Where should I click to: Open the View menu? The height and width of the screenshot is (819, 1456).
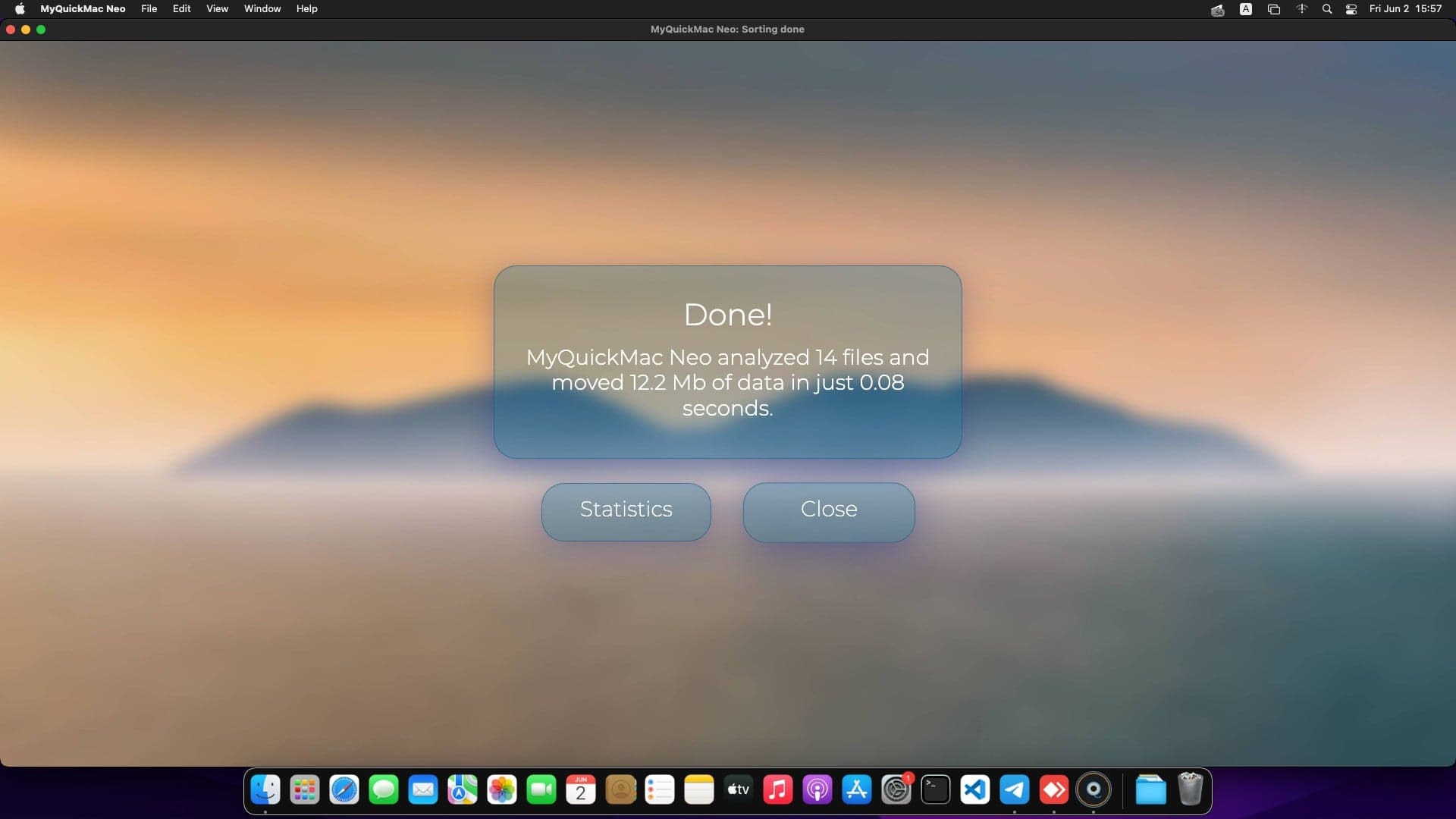217,9
